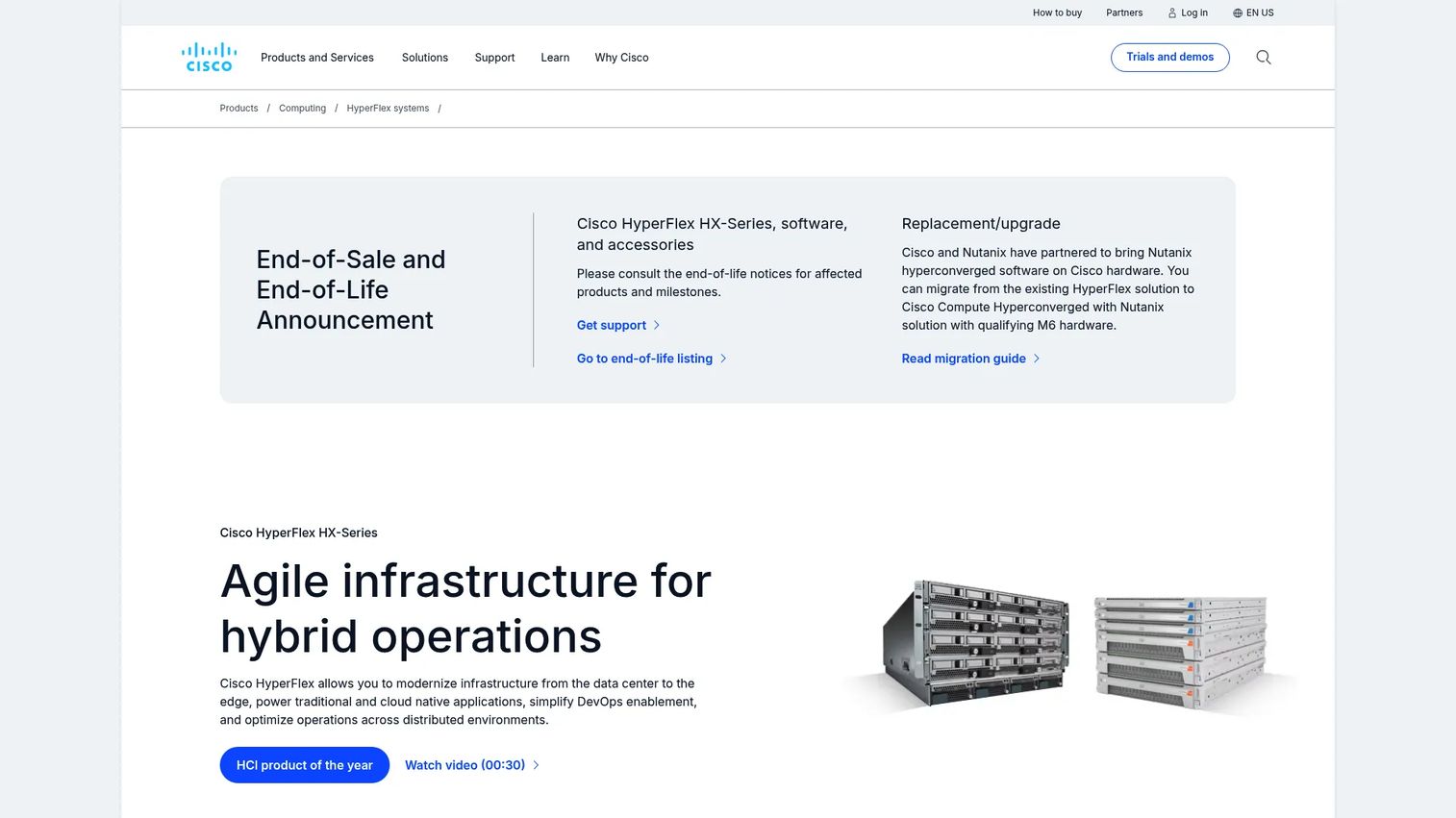The height and width of the screenshot is (818, 1456).
Task: Click the Cisco HyperFlex HX-Series label above the headline
Action: [x=299, y=533]
